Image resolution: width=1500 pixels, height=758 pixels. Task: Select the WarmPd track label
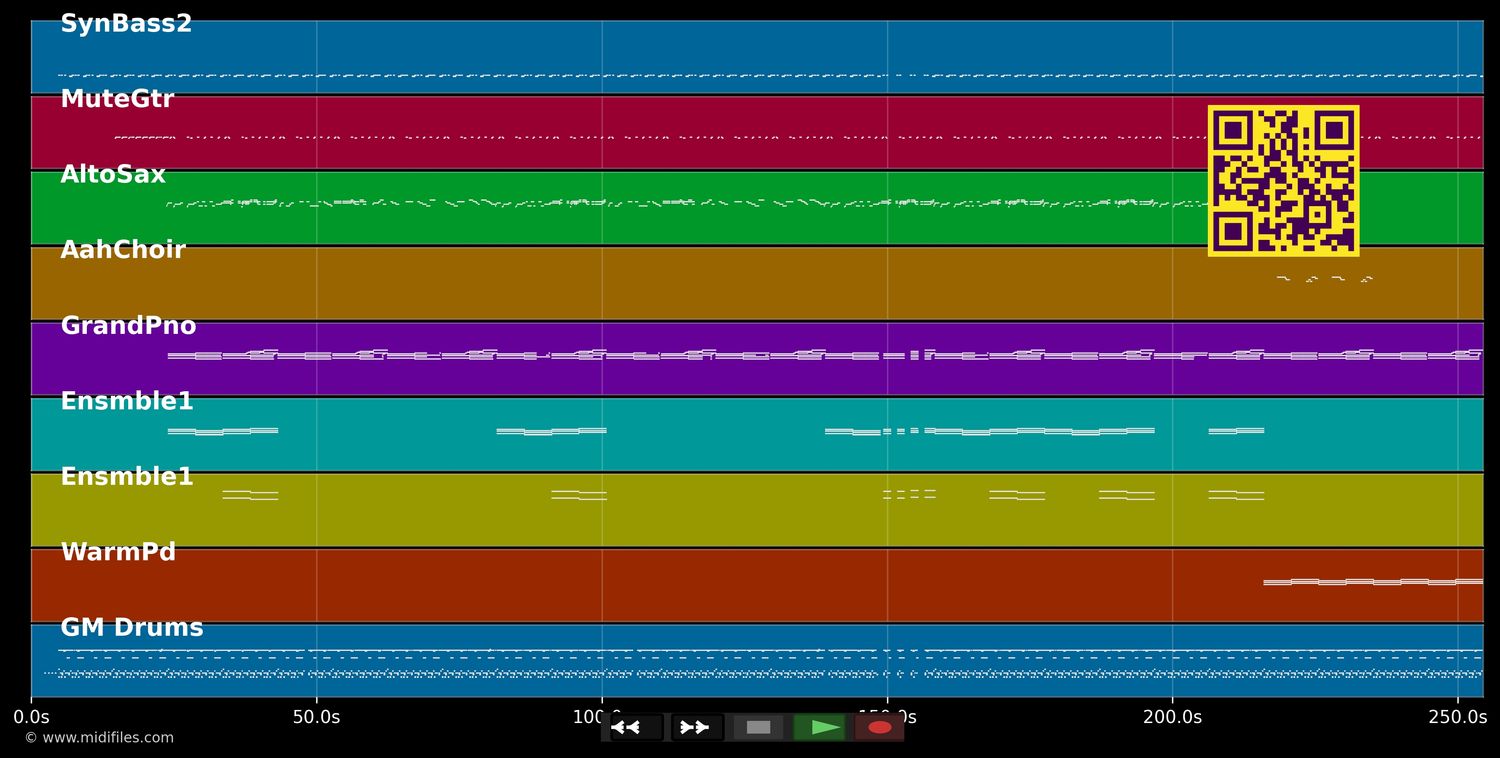[x=118, y=552]
